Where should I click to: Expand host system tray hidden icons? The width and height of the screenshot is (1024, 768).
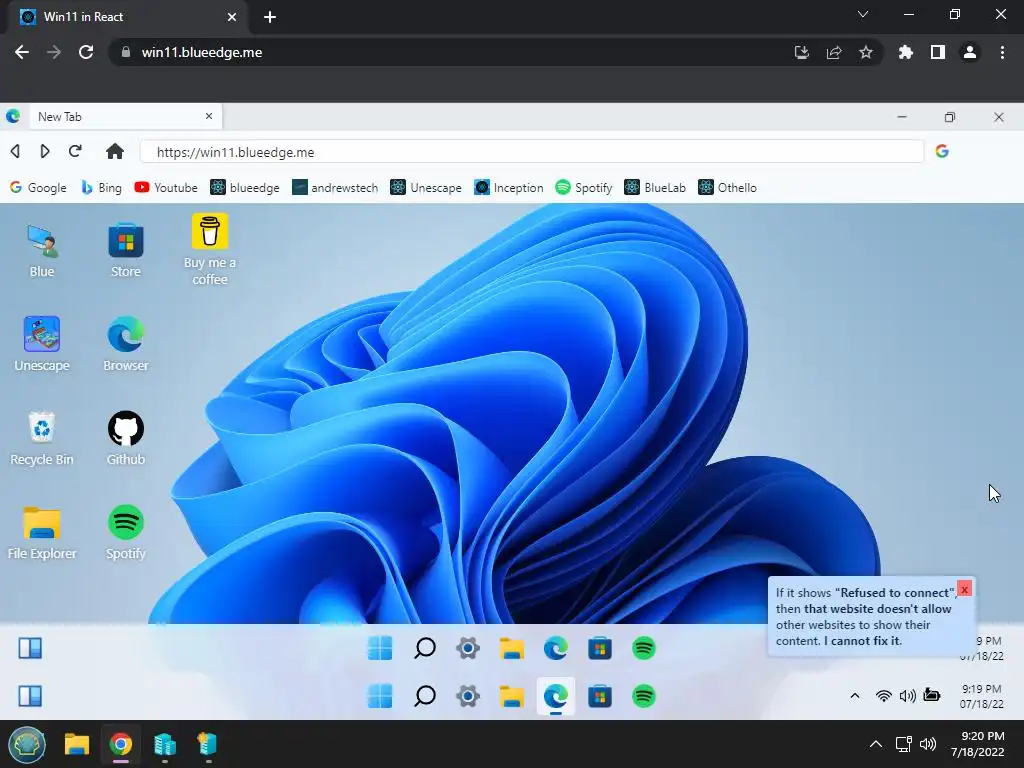[876, 744]
